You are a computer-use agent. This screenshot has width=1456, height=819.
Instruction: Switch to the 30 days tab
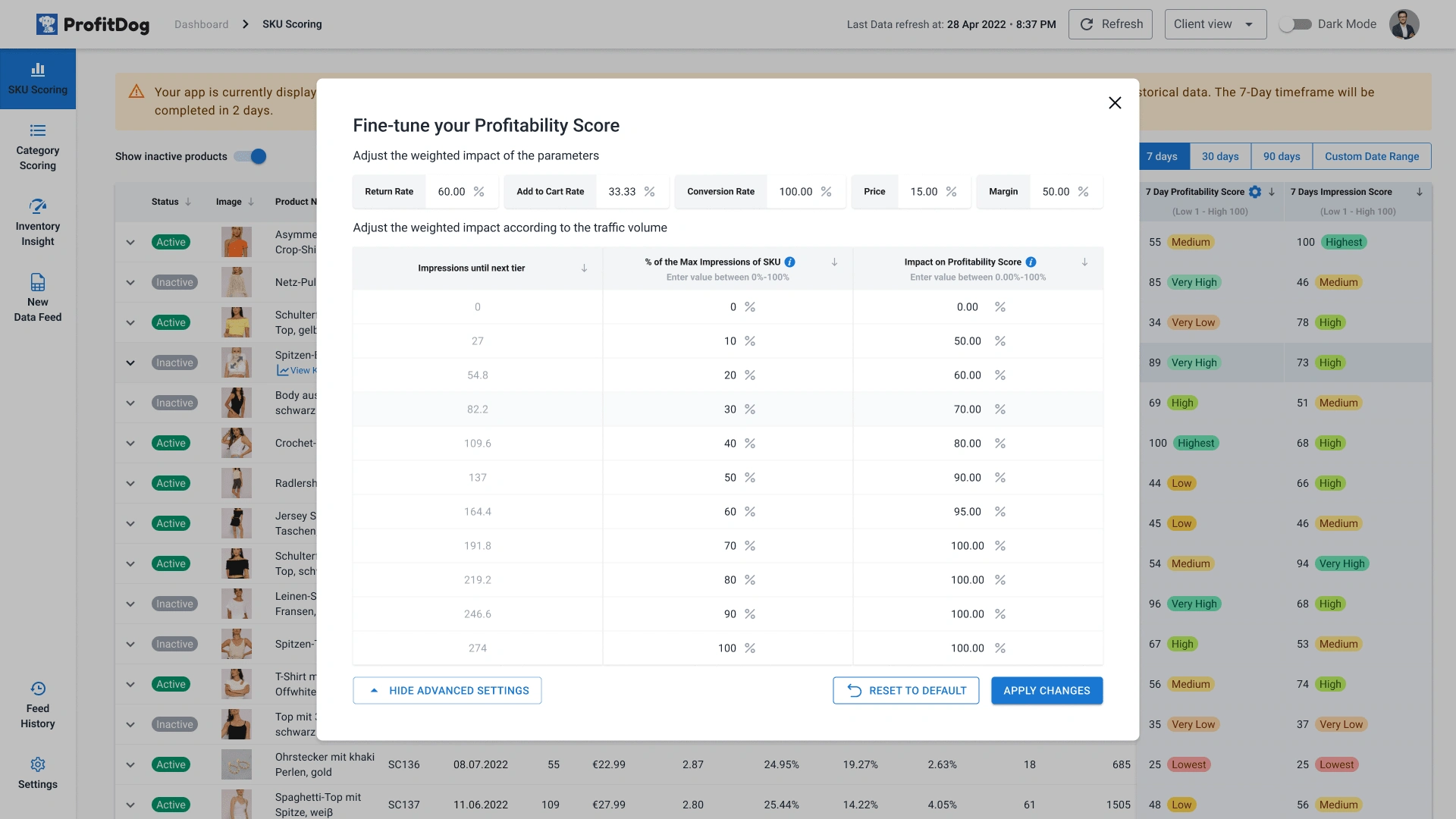[1219, 156]
